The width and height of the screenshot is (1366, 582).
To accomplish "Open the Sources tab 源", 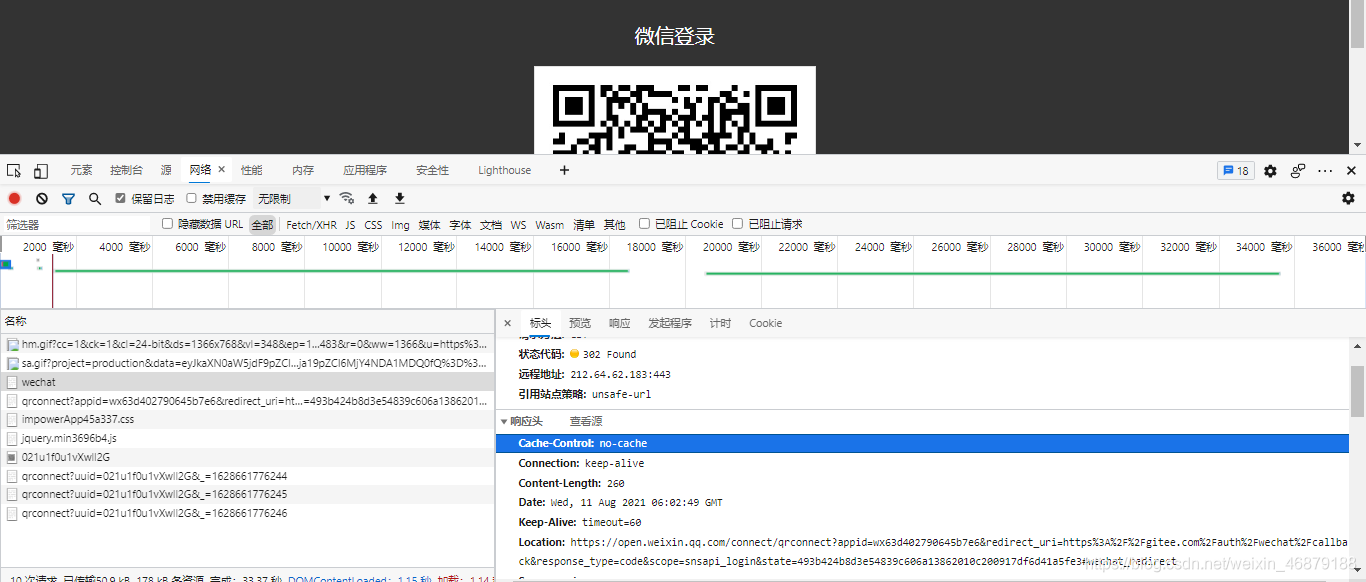I will pos(166,170).
